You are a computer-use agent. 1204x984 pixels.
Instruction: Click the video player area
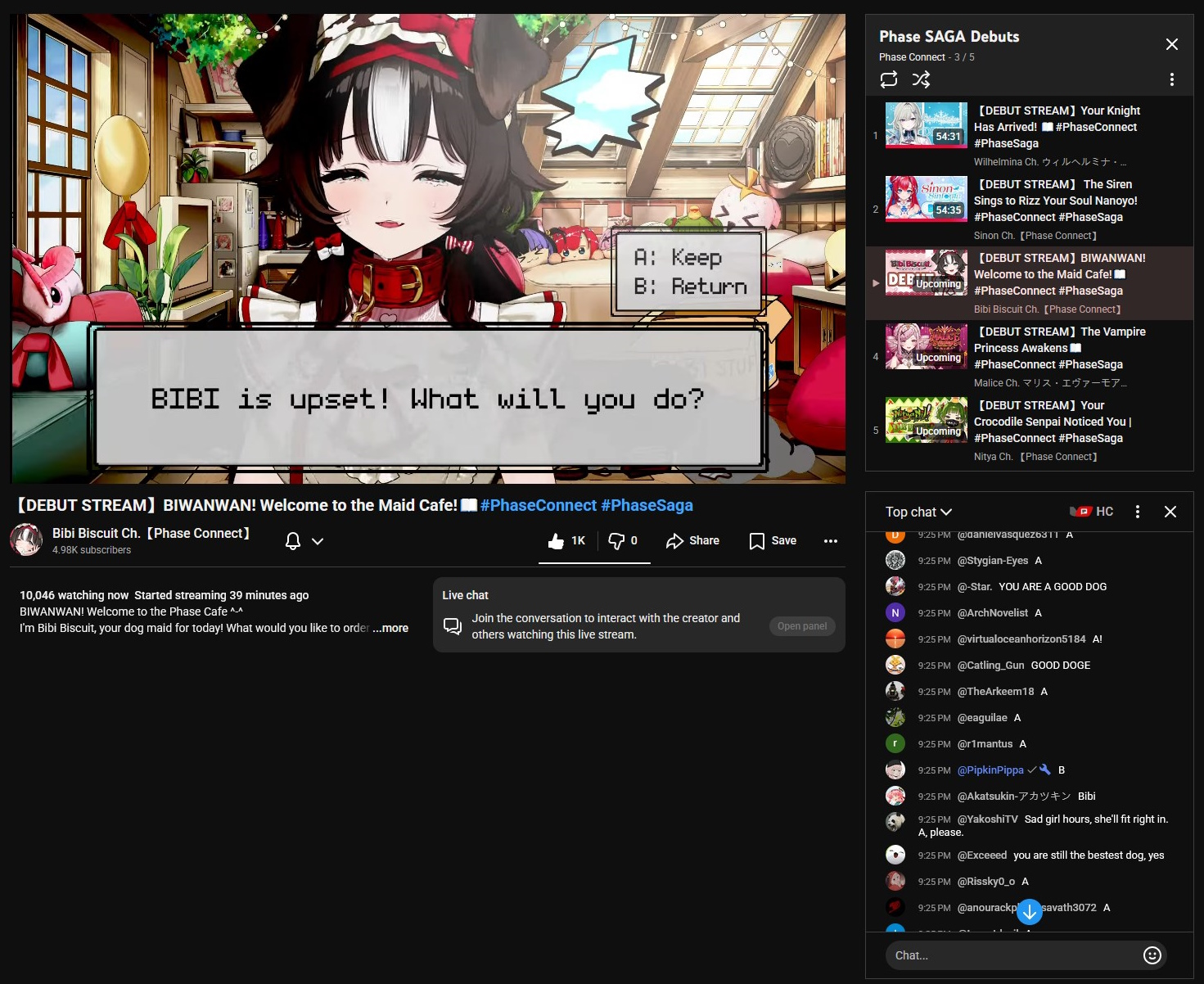[428, 248]
